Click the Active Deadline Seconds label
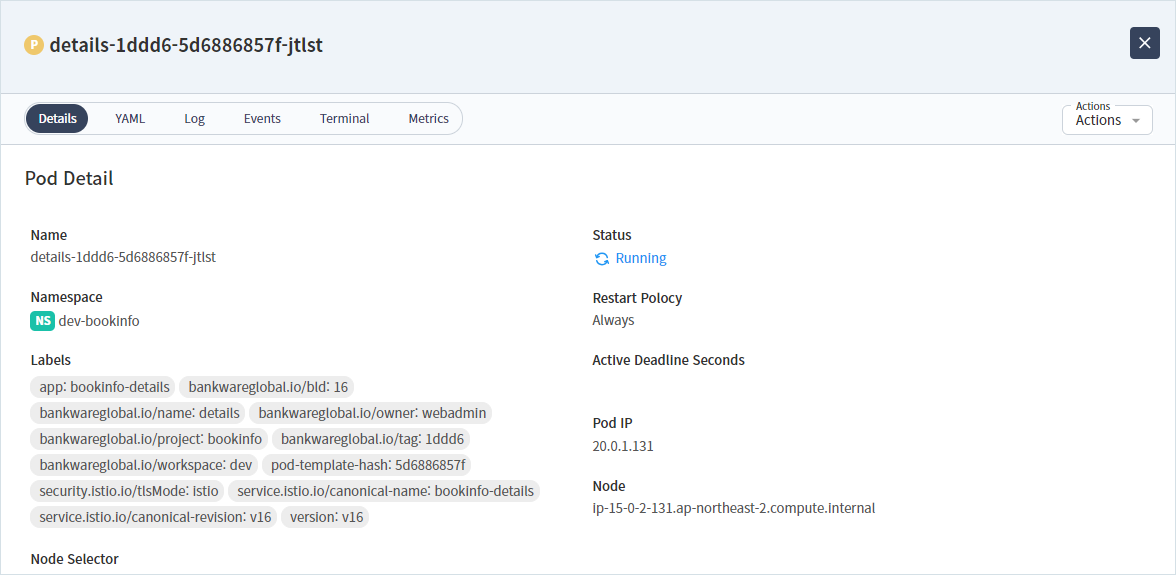The height and width of the screenshot is (575, 1176). pyautogui.click(x=668, y=360)
